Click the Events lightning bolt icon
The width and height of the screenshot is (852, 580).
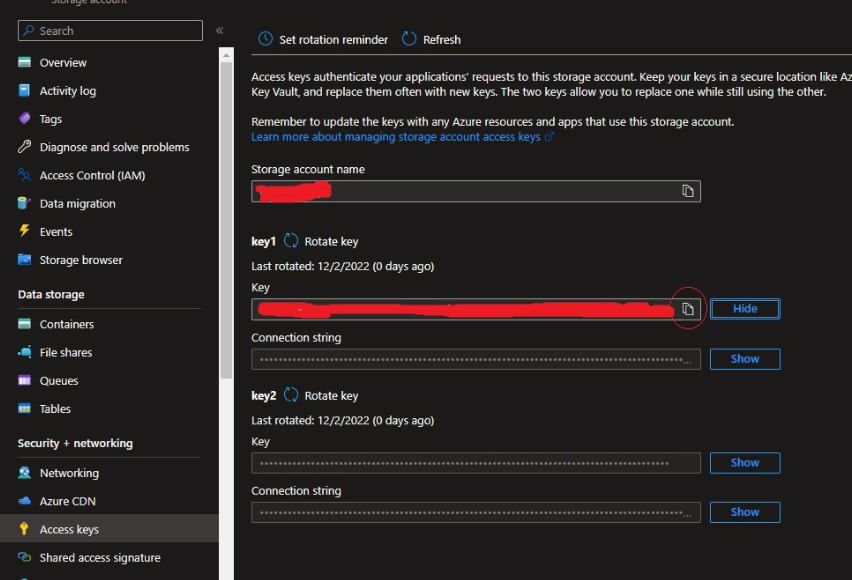pos(24,231)
